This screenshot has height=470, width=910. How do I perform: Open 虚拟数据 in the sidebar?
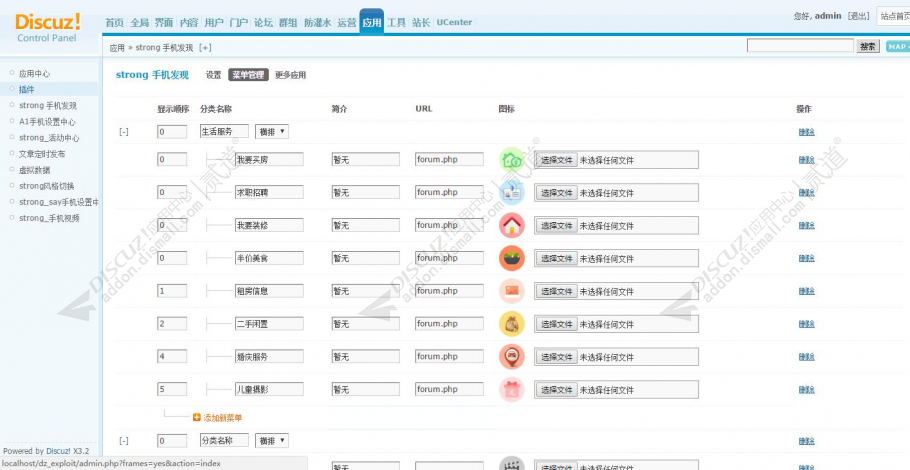pyautogui.click(x=34, y=170)
